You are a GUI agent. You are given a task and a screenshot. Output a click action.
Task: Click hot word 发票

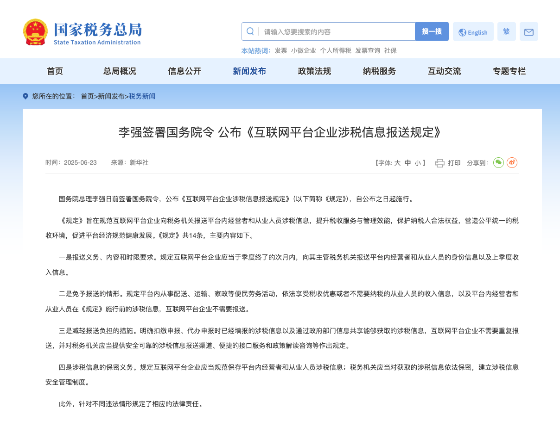point(281,51)
